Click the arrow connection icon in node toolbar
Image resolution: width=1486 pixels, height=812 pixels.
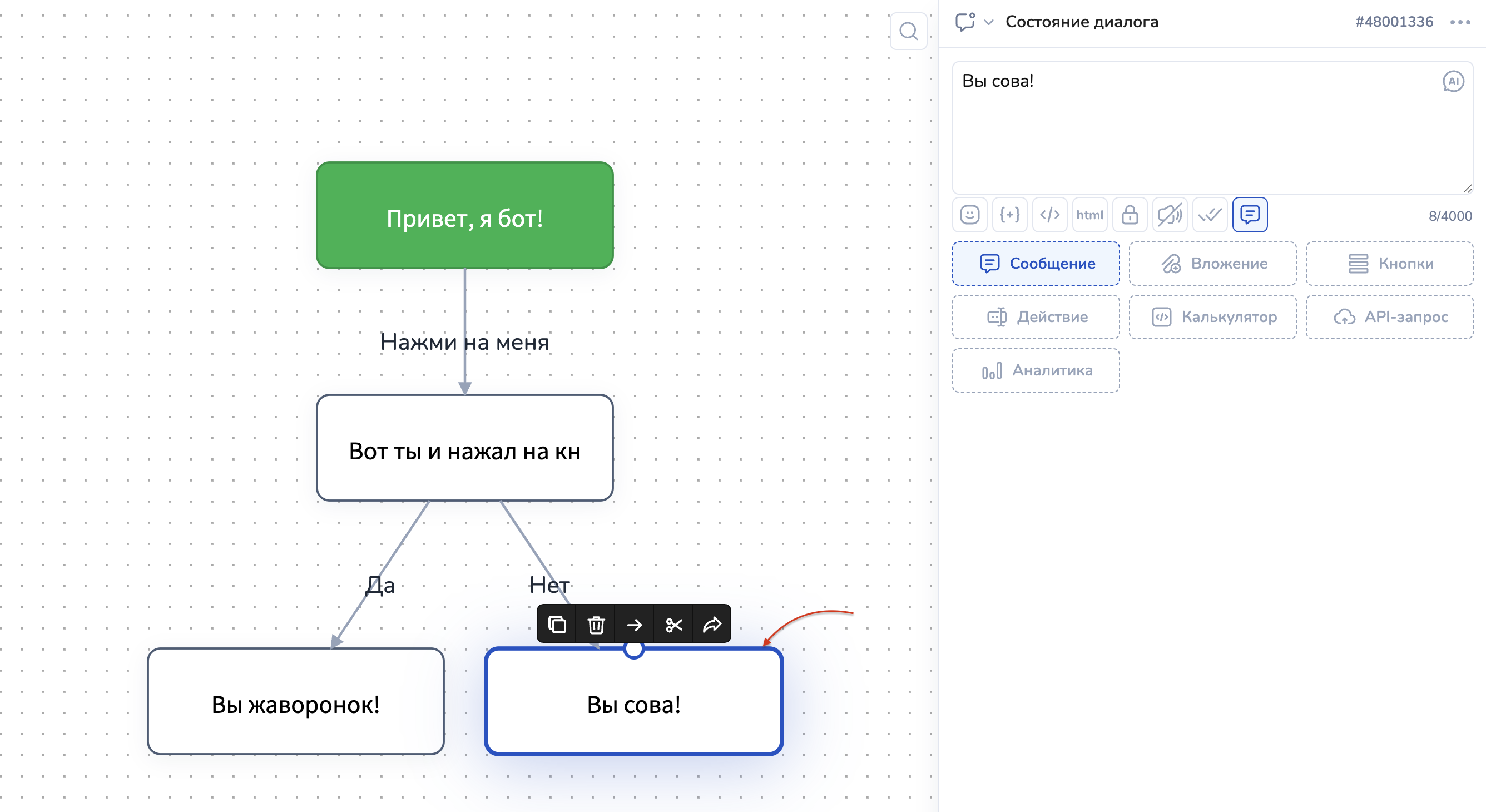click(635, 625)
